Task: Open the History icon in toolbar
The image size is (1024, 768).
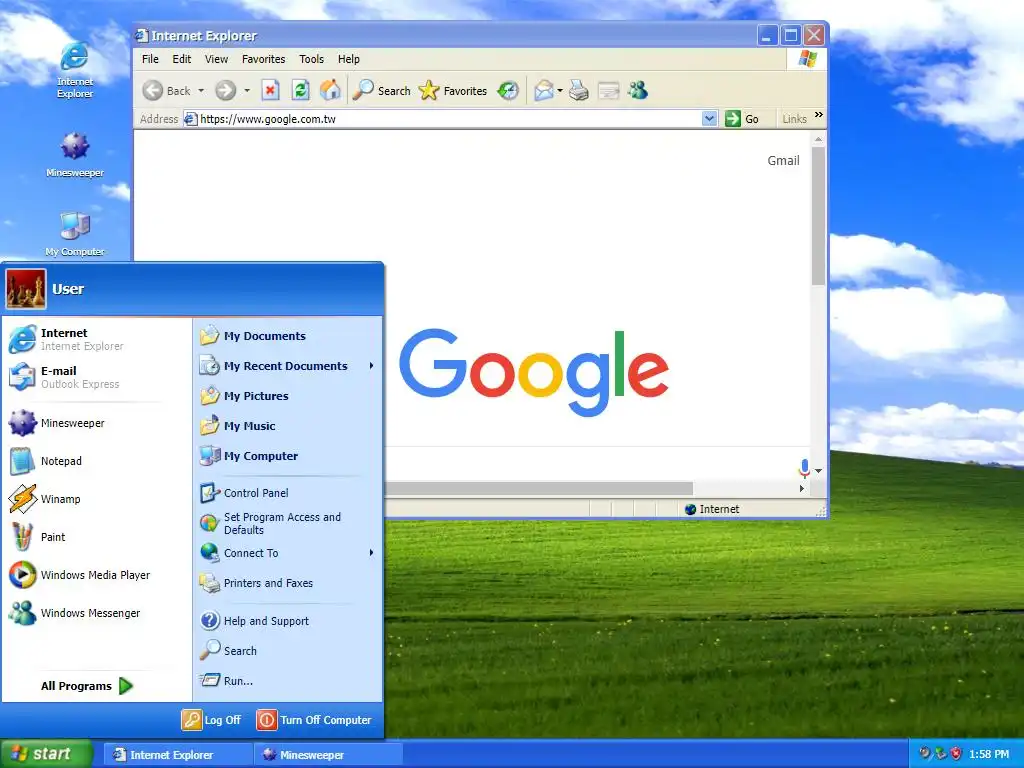Action: [x=508, y=90]
